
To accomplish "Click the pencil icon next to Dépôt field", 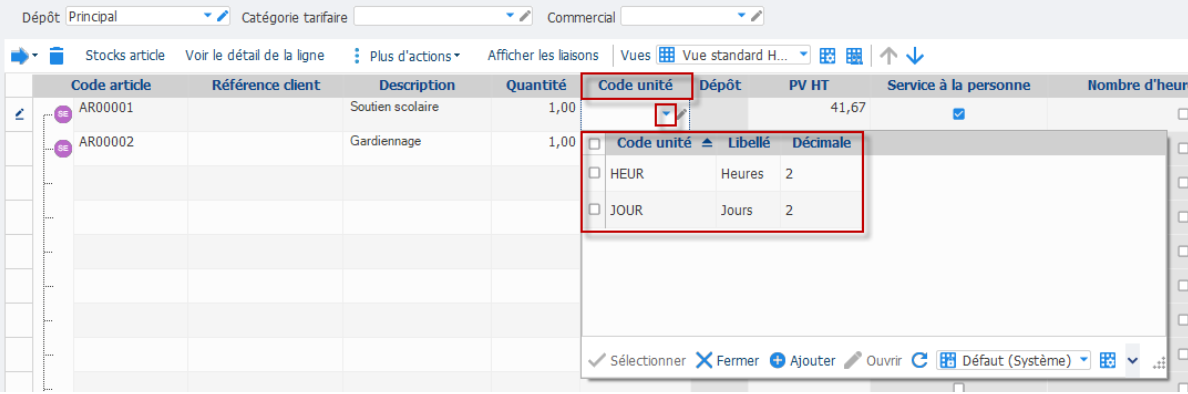I will tap(222, 16).
